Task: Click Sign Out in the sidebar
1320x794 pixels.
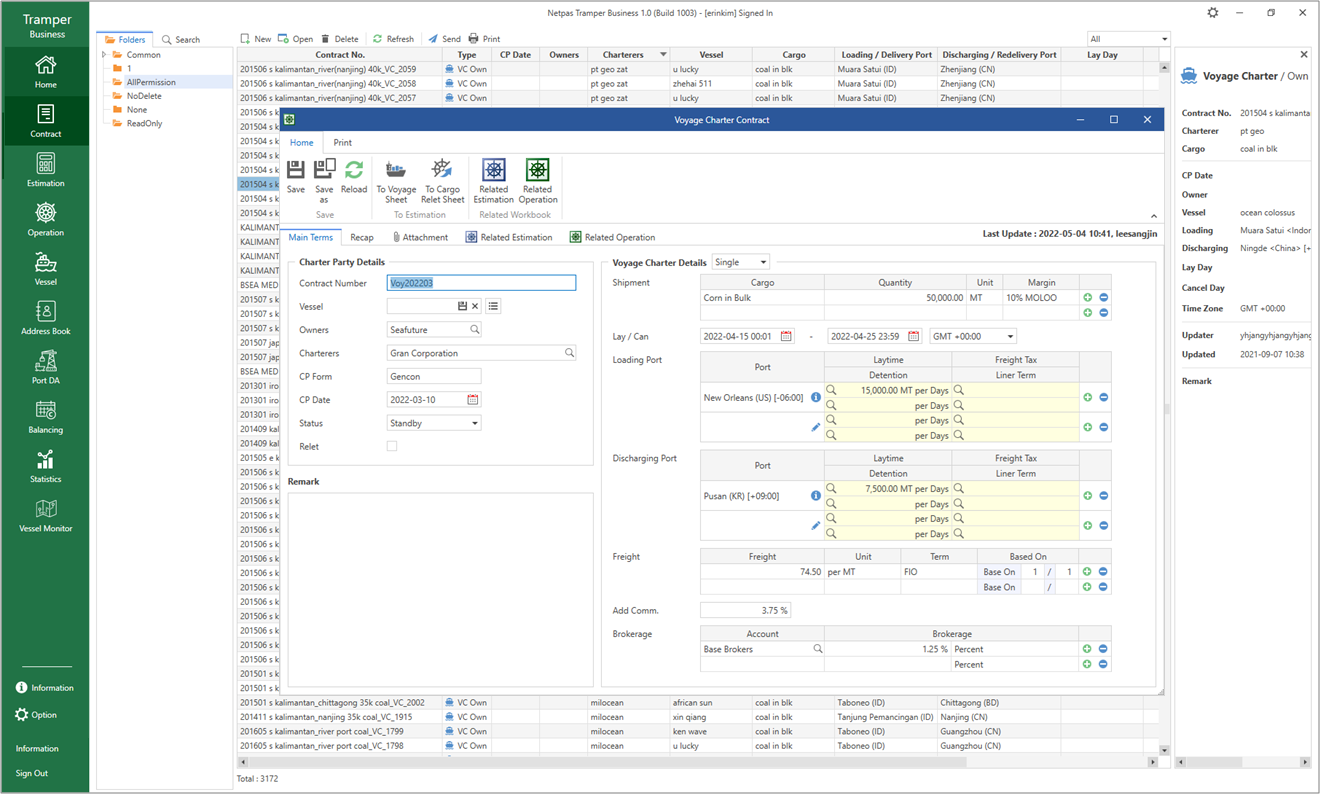Action: click(x=32, y=773)
